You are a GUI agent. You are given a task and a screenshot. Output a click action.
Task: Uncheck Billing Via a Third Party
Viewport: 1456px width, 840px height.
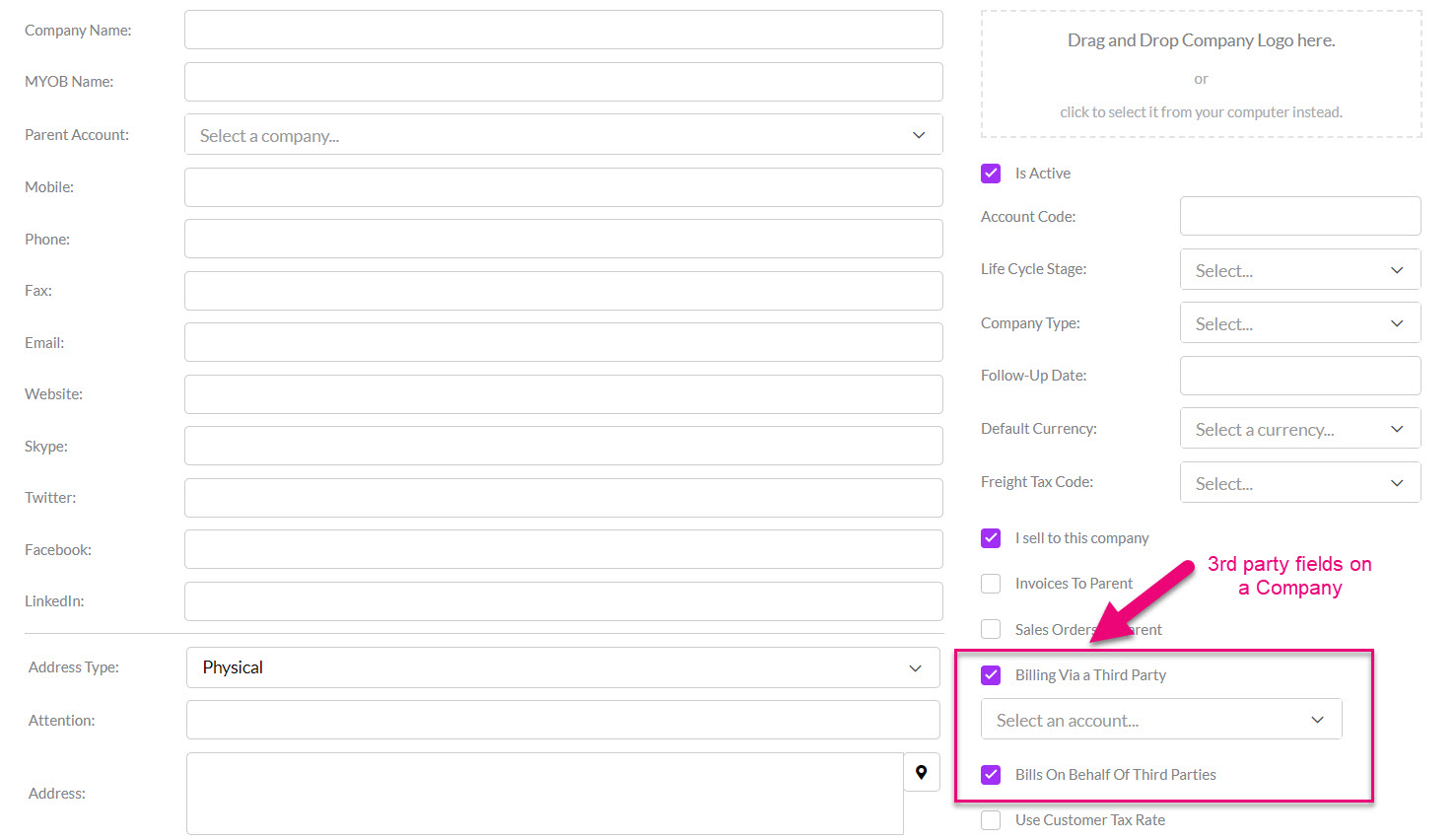[991, 675]
